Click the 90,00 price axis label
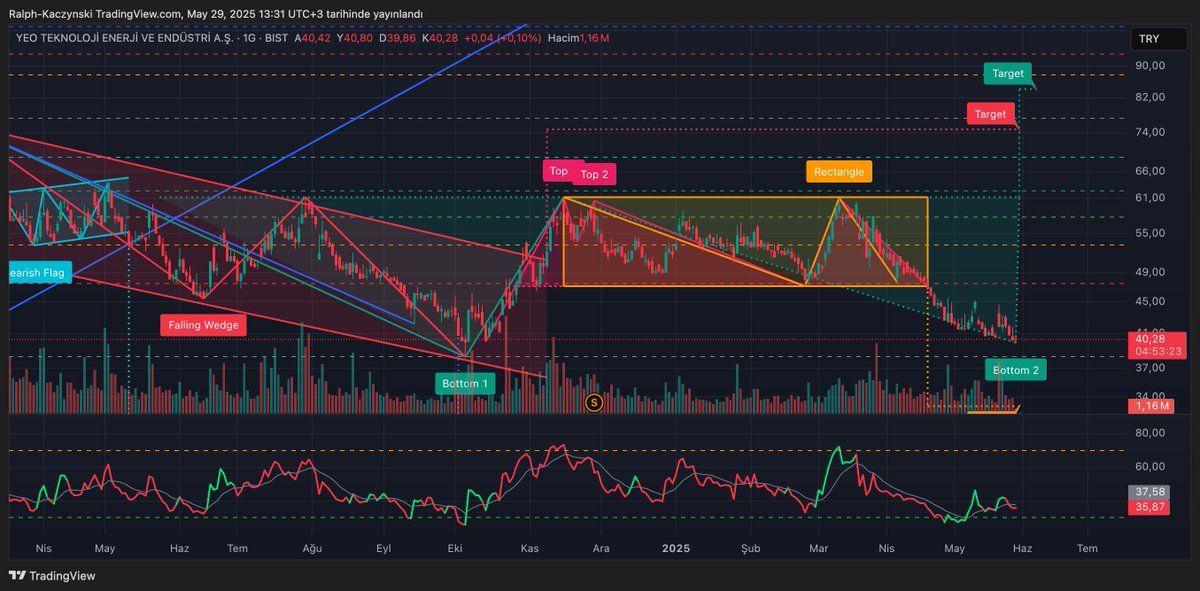The height and width of the screenshot is (591, 1200). pos(1150,65)
